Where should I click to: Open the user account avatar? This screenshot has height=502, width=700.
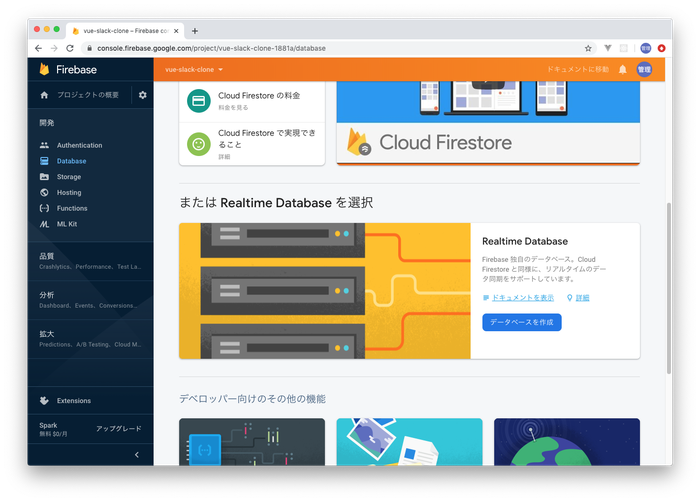[644, 69]
